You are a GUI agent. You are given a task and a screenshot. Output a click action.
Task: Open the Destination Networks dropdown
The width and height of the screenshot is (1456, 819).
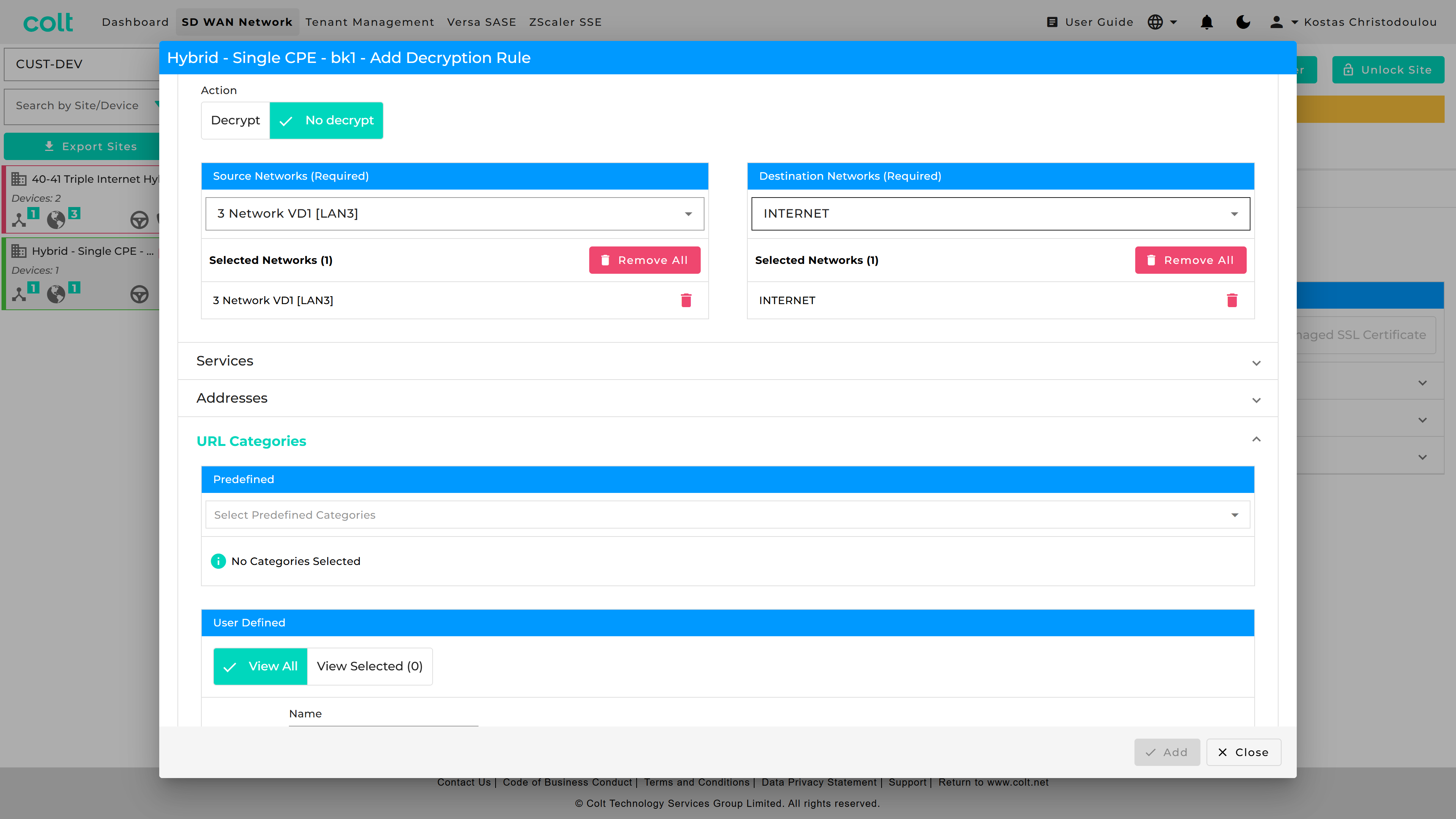coord(1001,213)
